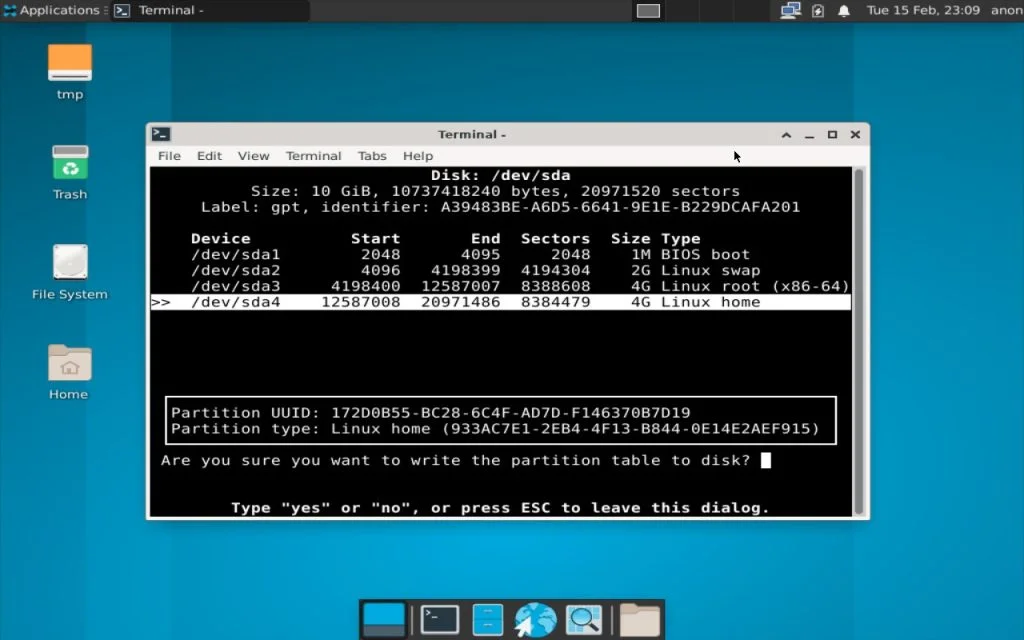
Task: Launch the file manager icon in the dock
Action: (x=487, y=618)
